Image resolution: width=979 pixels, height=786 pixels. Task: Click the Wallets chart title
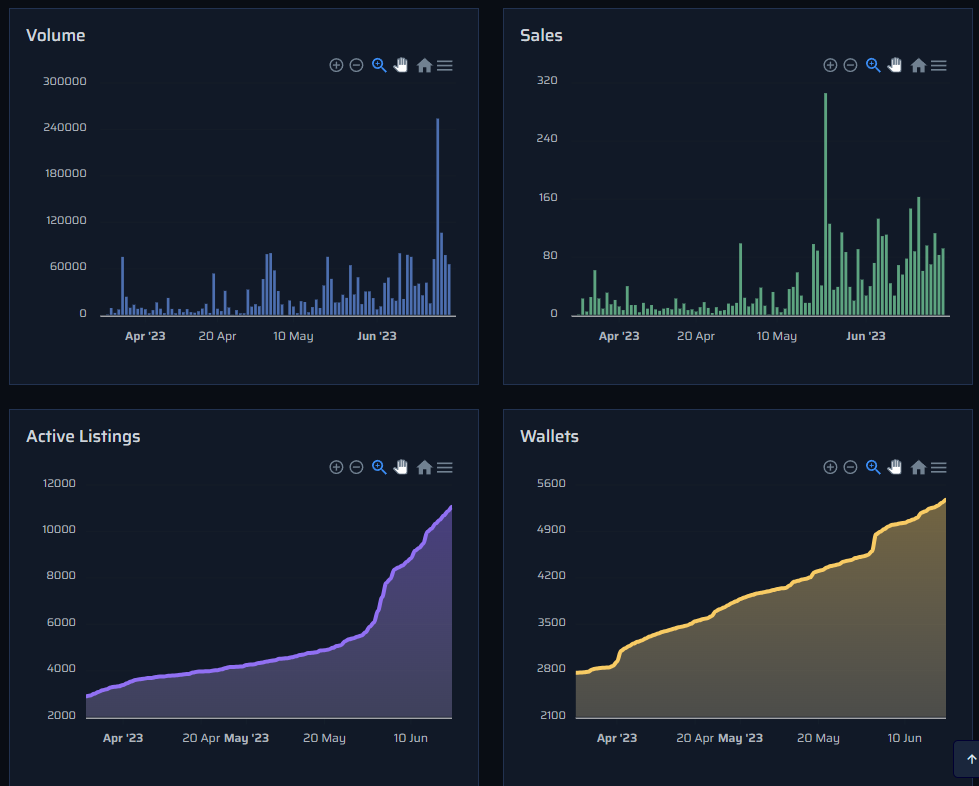(549, 436)
